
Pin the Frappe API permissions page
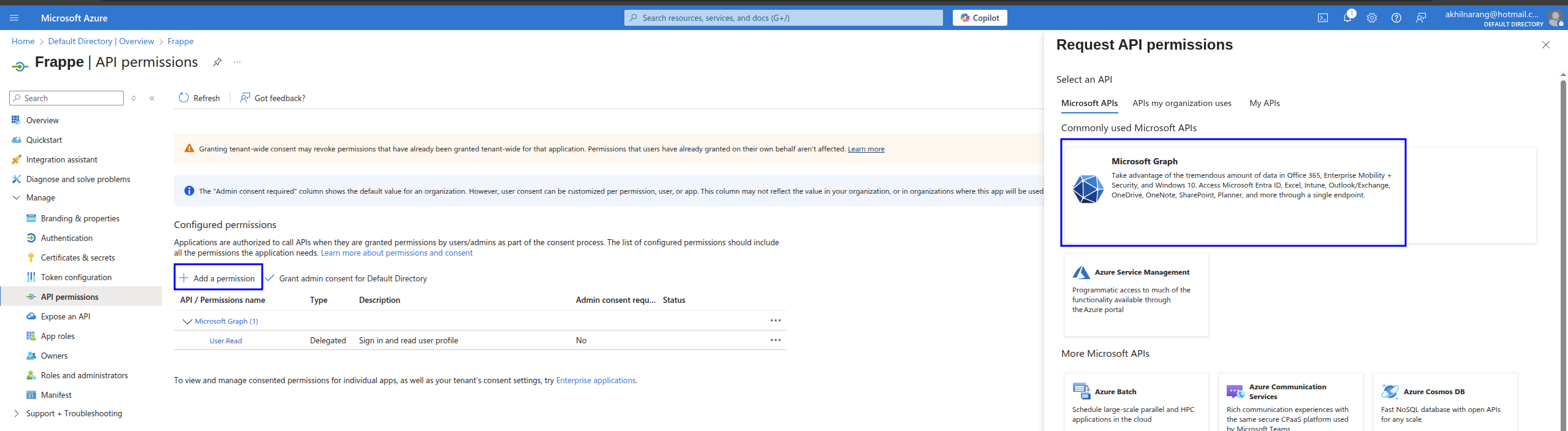pyautogui.click(x=217, y=62)
